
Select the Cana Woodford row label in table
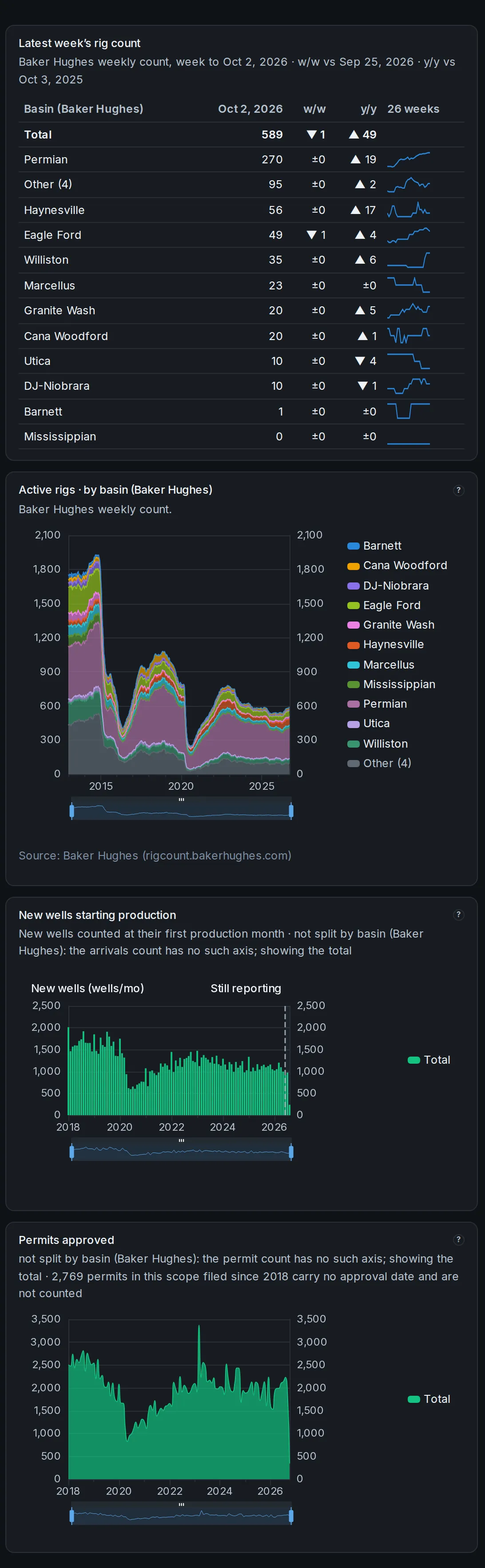click(x=66, y=336)
